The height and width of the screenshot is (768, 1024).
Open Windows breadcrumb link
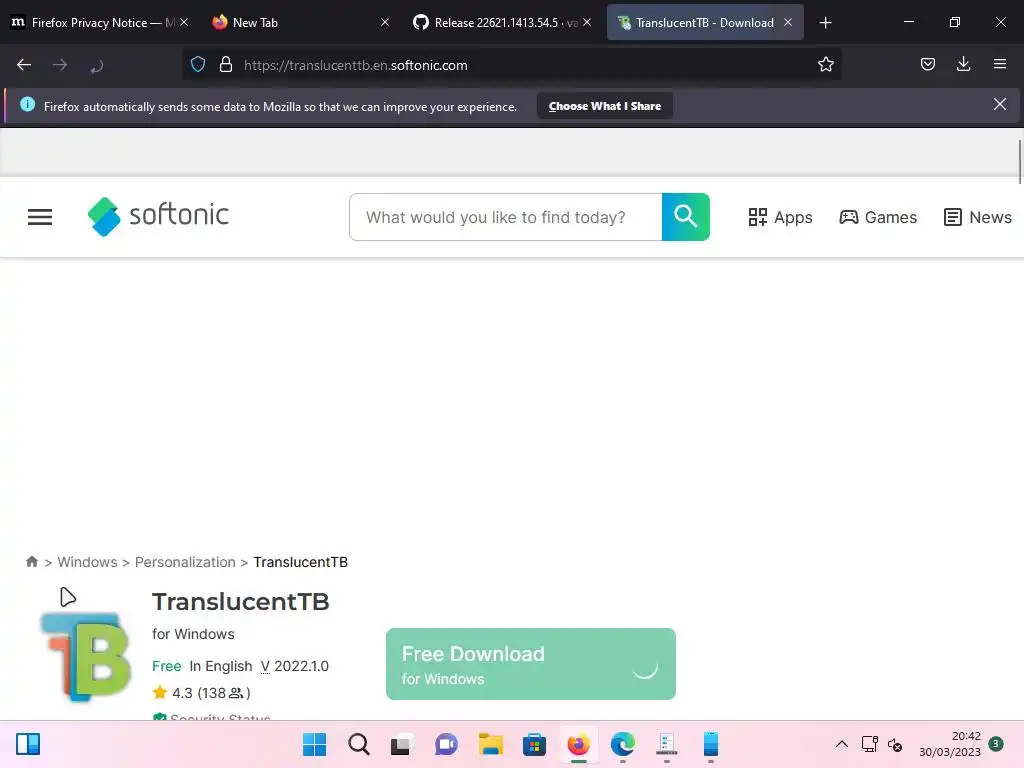click(x=88, y=562)
